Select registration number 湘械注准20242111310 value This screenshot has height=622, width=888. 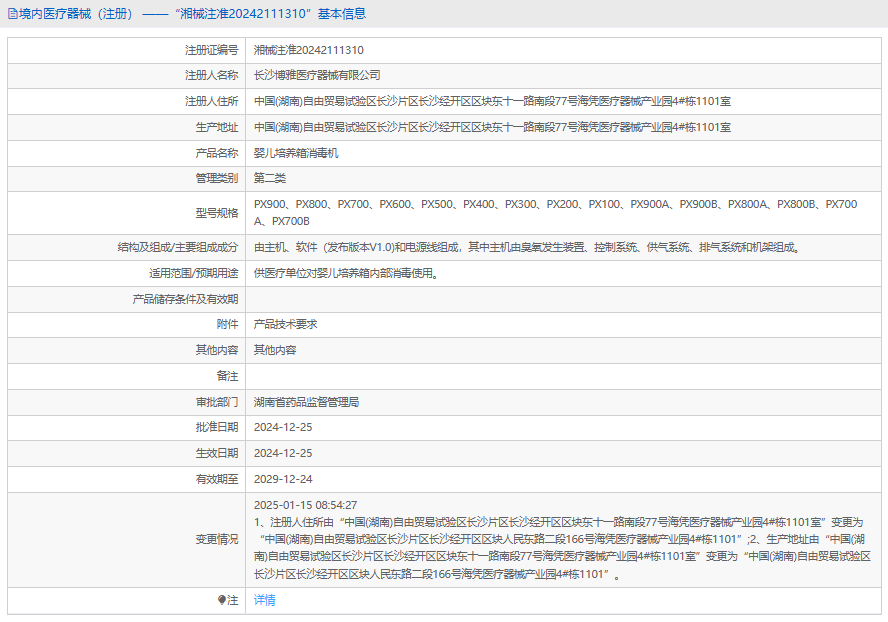click(309, 50)
